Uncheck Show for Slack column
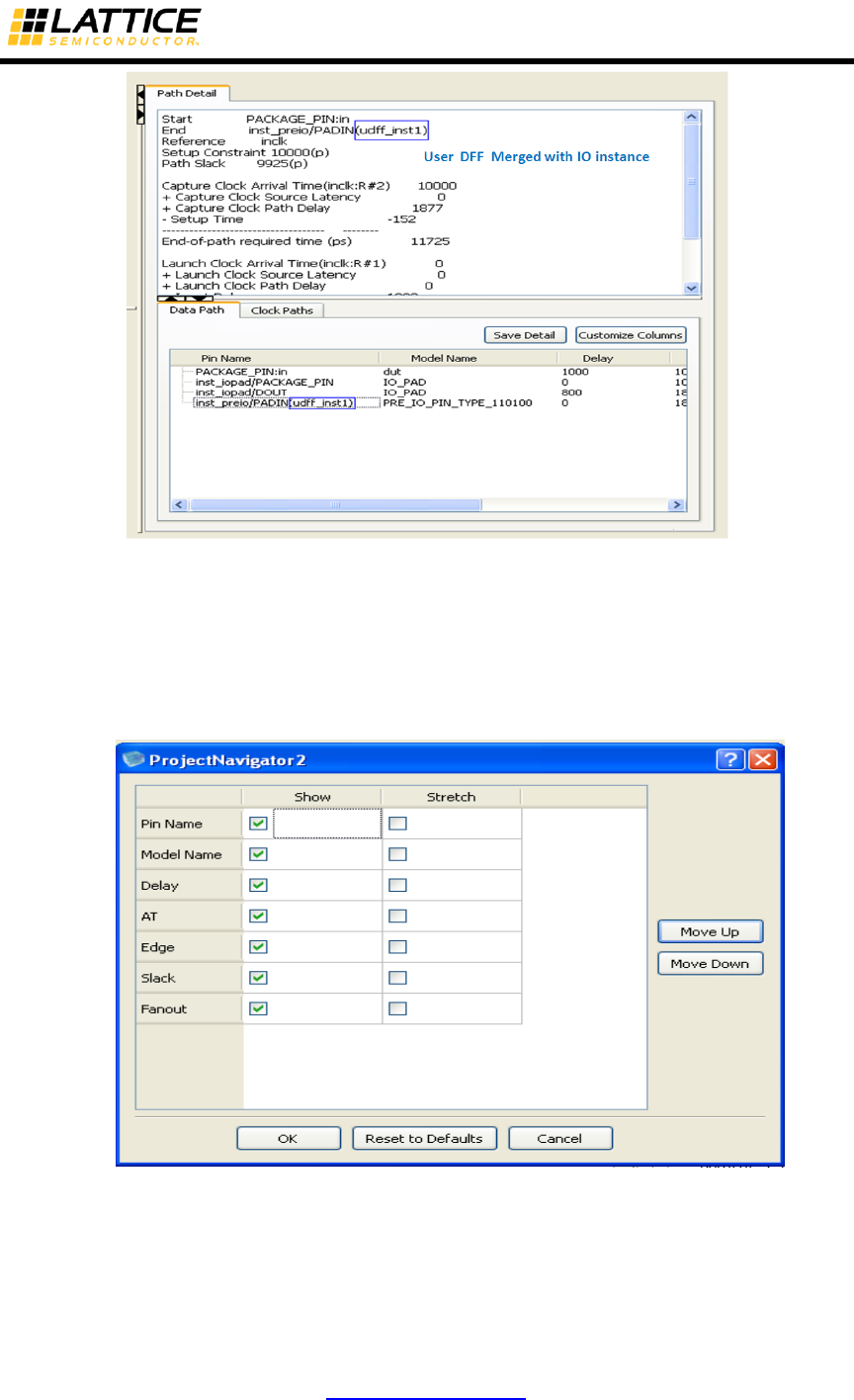 coord(258,978)
